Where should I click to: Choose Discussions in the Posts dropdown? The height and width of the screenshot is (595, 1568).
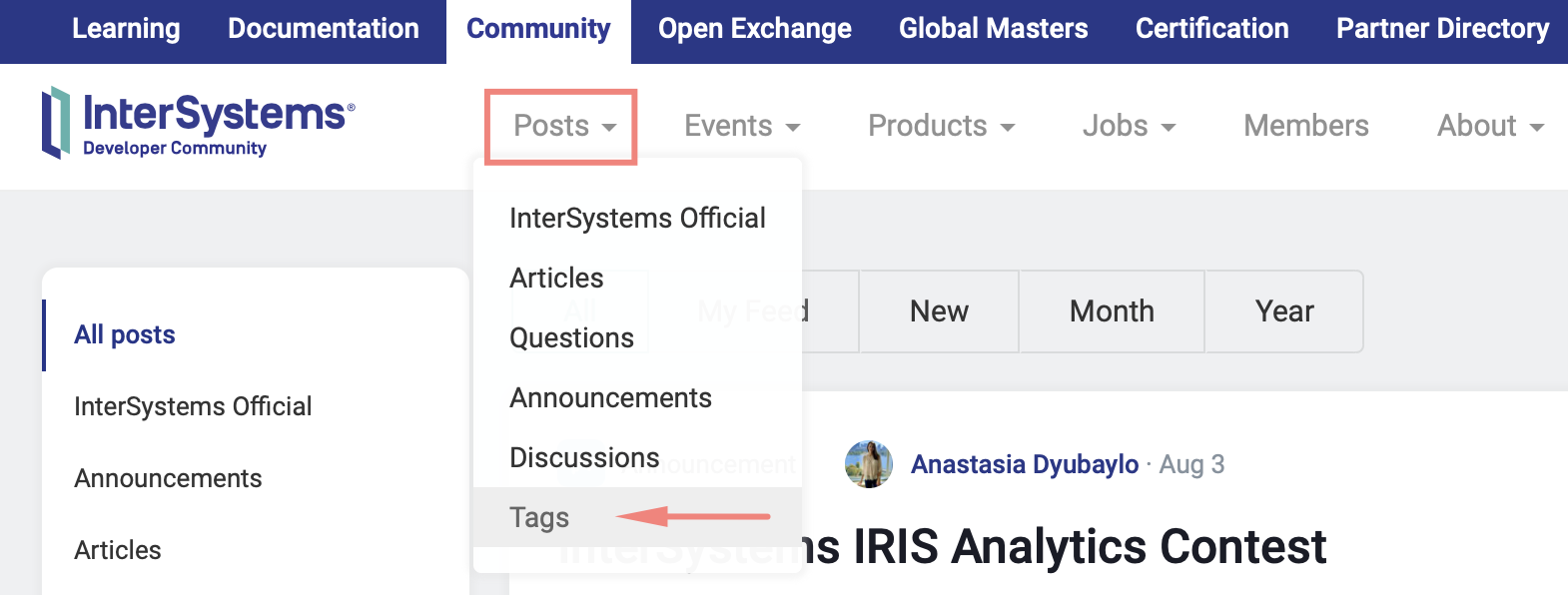pyautogui.click(x=584, y=457)
